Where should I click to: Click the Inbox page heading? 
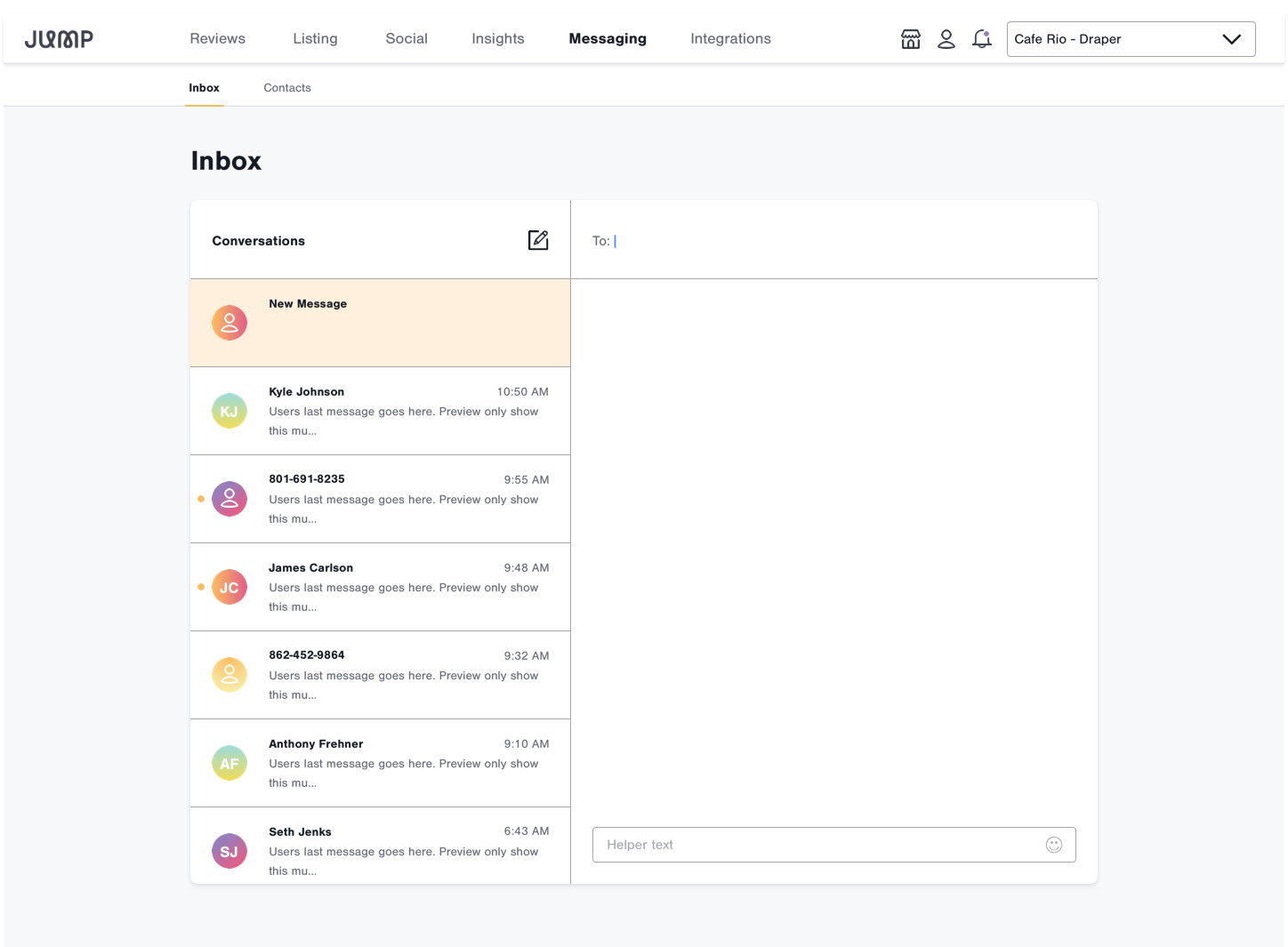pos(226,161)
